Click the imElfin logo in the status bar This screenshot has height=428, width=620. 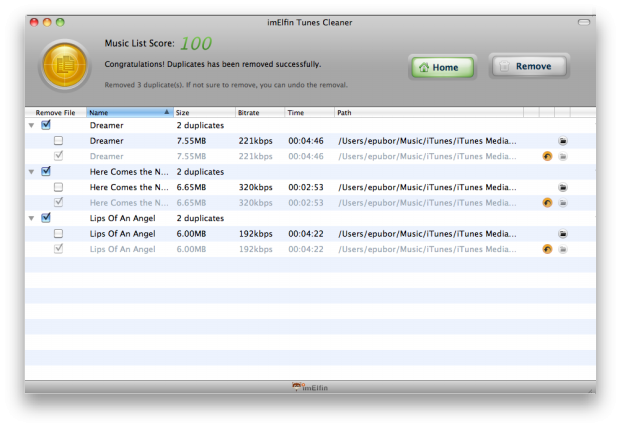point(310,387)
